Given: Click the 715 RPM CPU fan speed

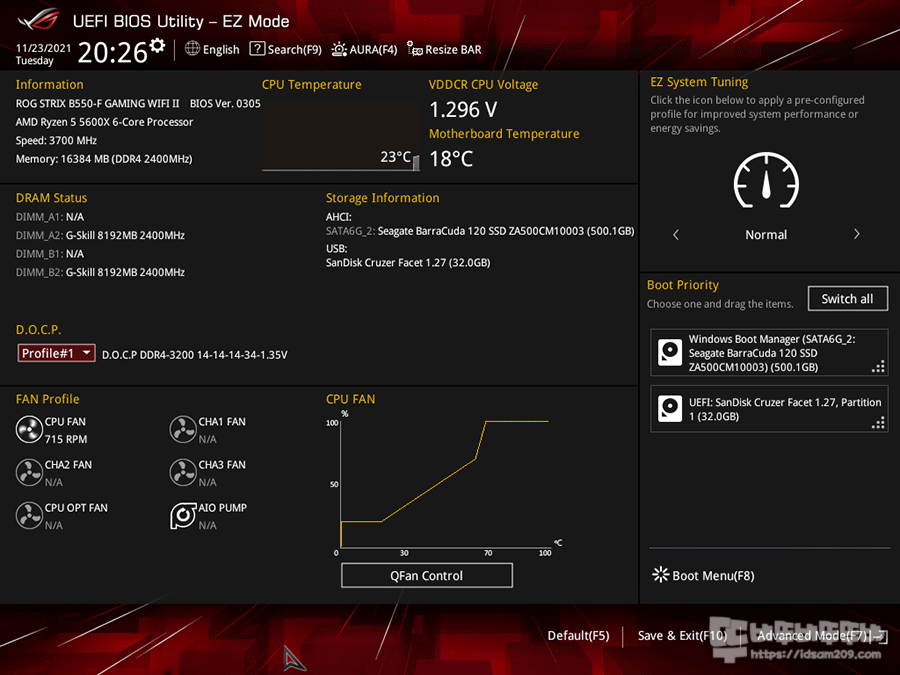Looking at the screenshot, I should point(66,439).
